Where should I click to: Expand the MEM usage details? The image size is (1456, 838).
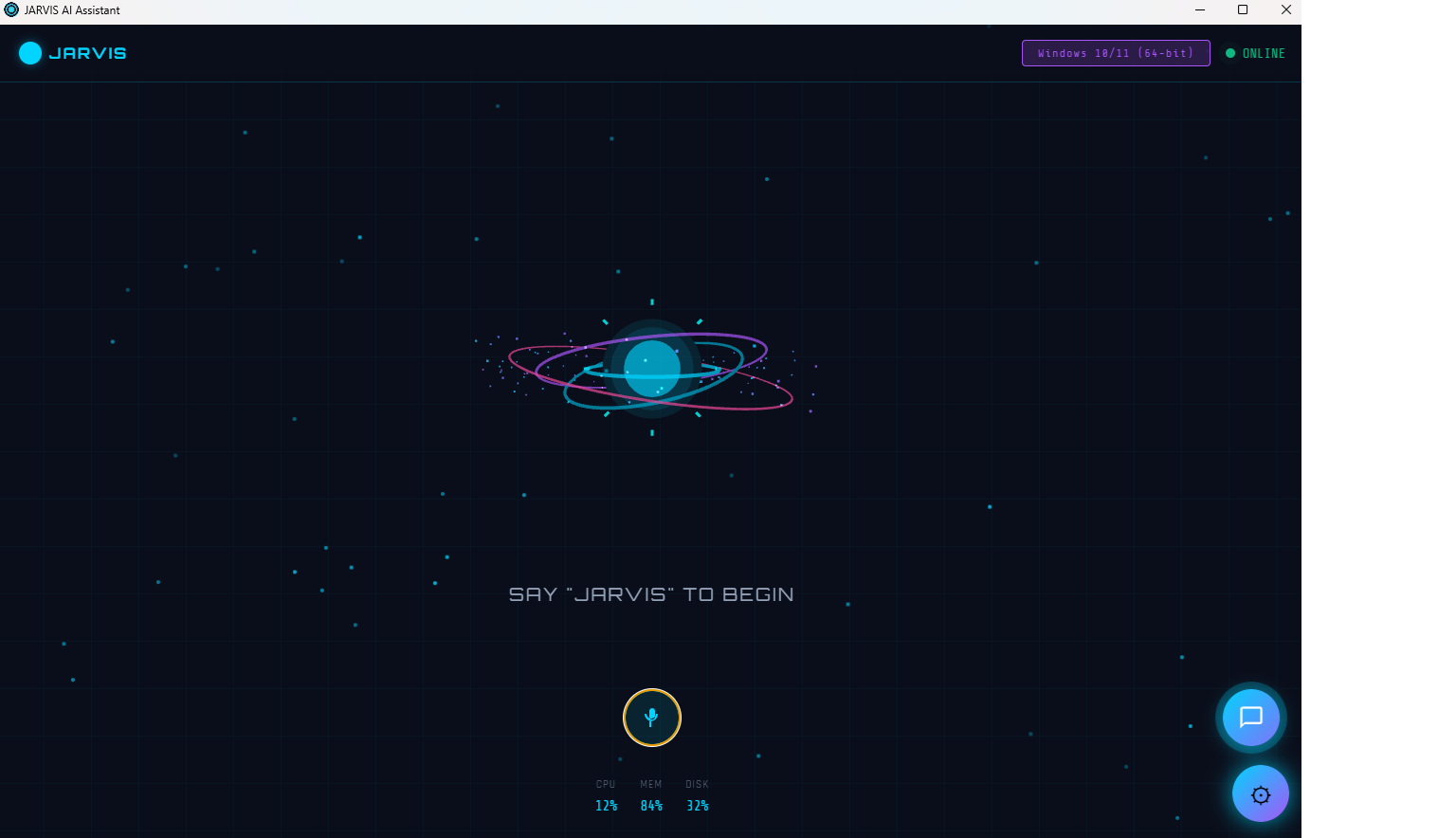pyautogui.click(x=651, y=796)
